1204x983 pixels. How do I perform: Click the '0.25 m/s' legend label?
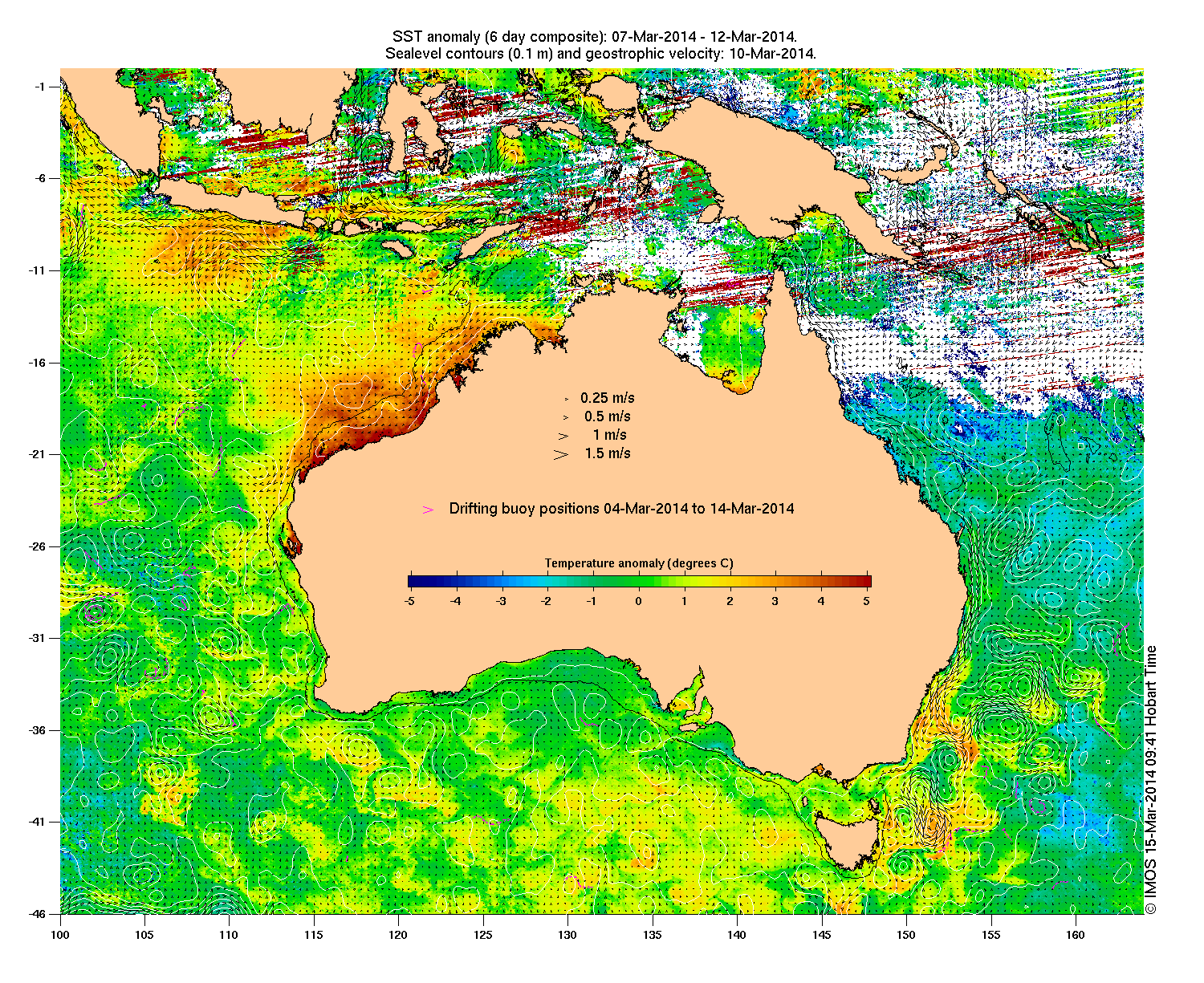coord(608,398)
